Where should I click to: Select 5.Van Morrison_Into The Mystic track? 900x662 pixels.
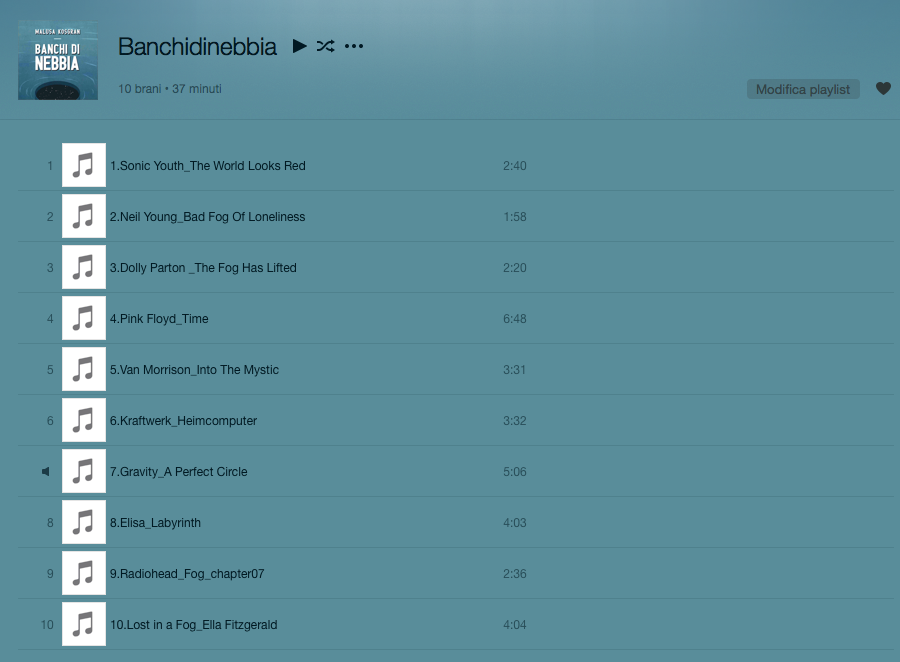pyautogui.click(x=195, y=370)
